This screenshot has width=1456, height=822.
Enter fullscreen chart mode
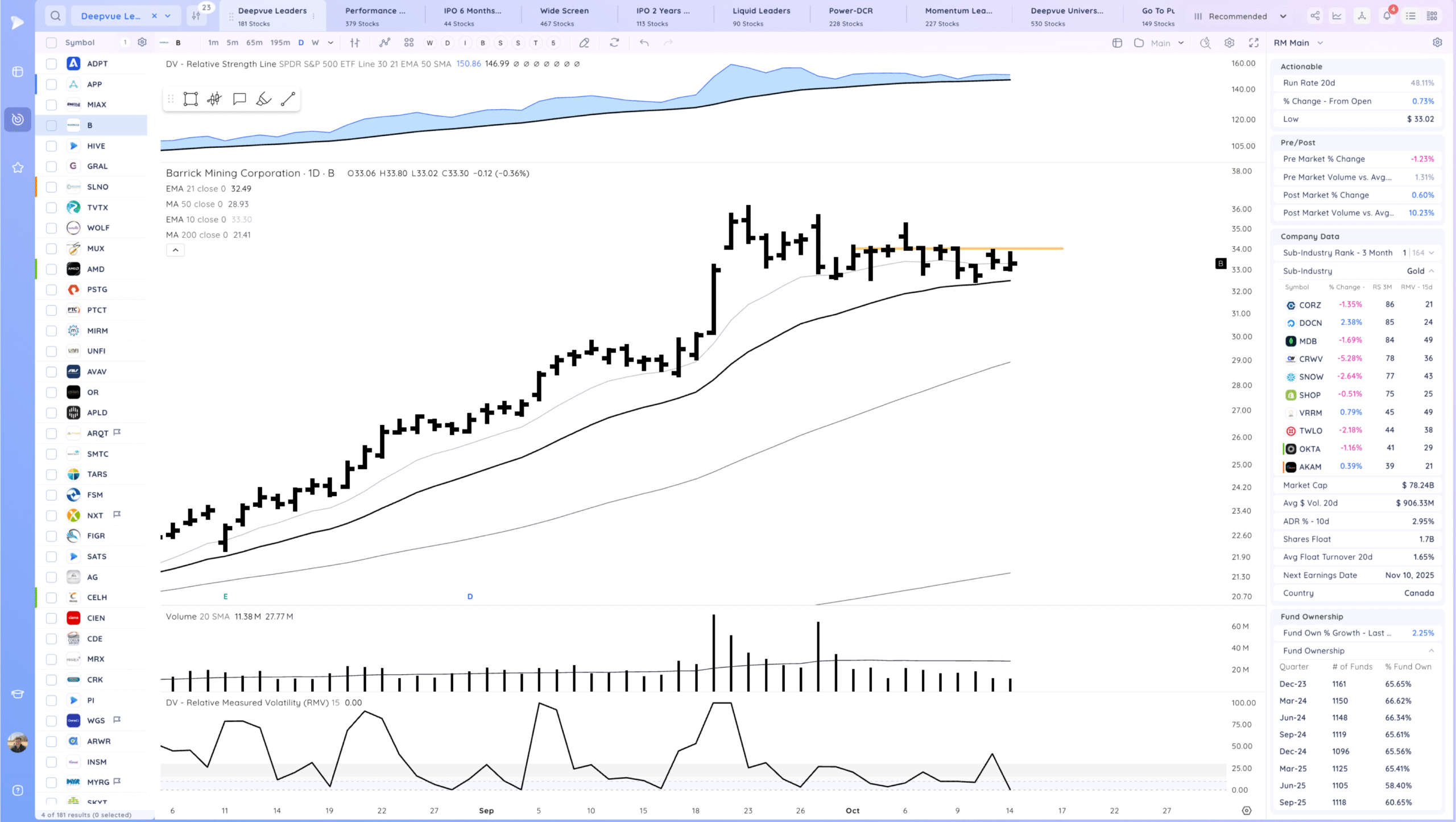(x=1254, y=43)
